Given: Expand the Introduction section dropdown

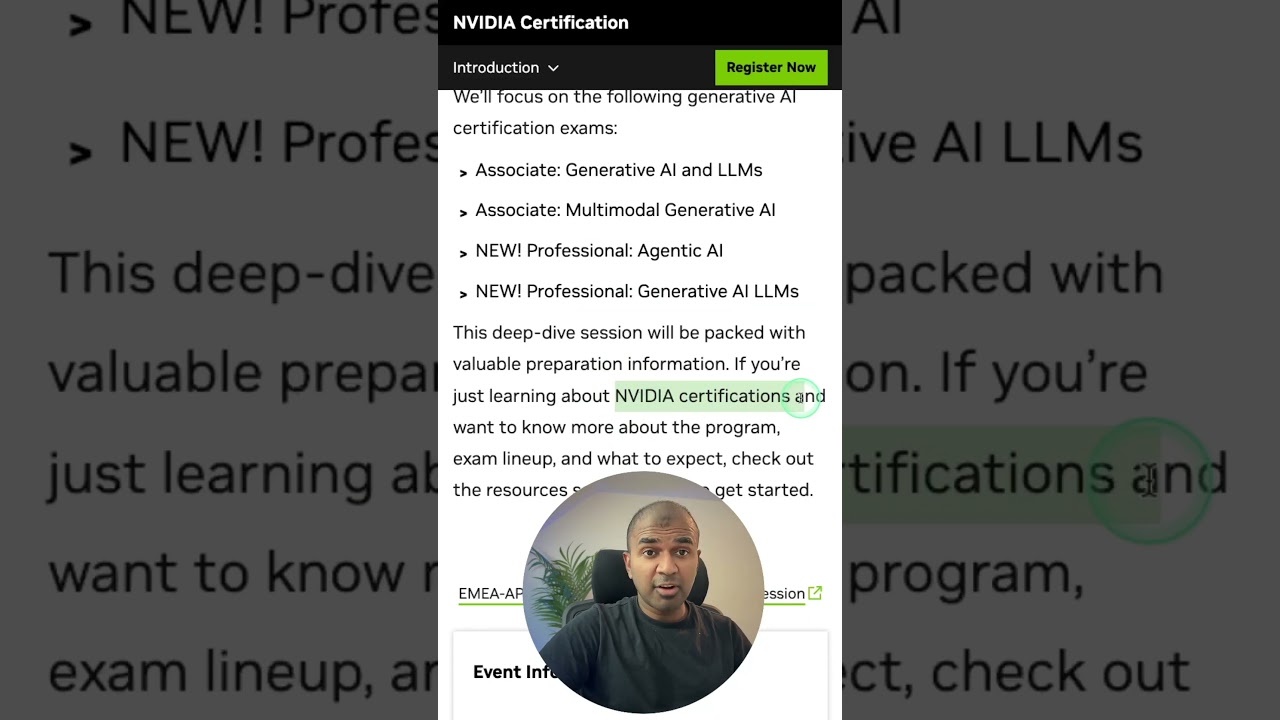Looking at the screenshot, I should [505, 67].
